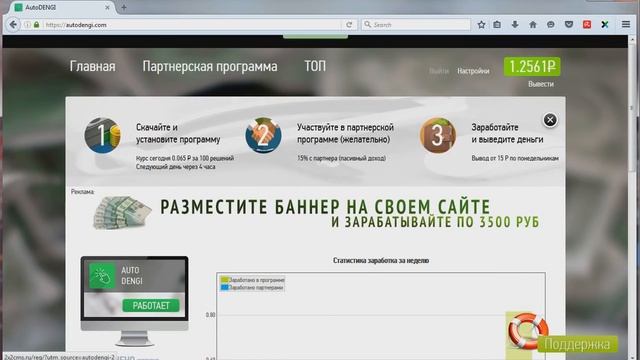Click the banknotes image in the banner
This screenshot has width=640, height=360.
coord(122,213)
